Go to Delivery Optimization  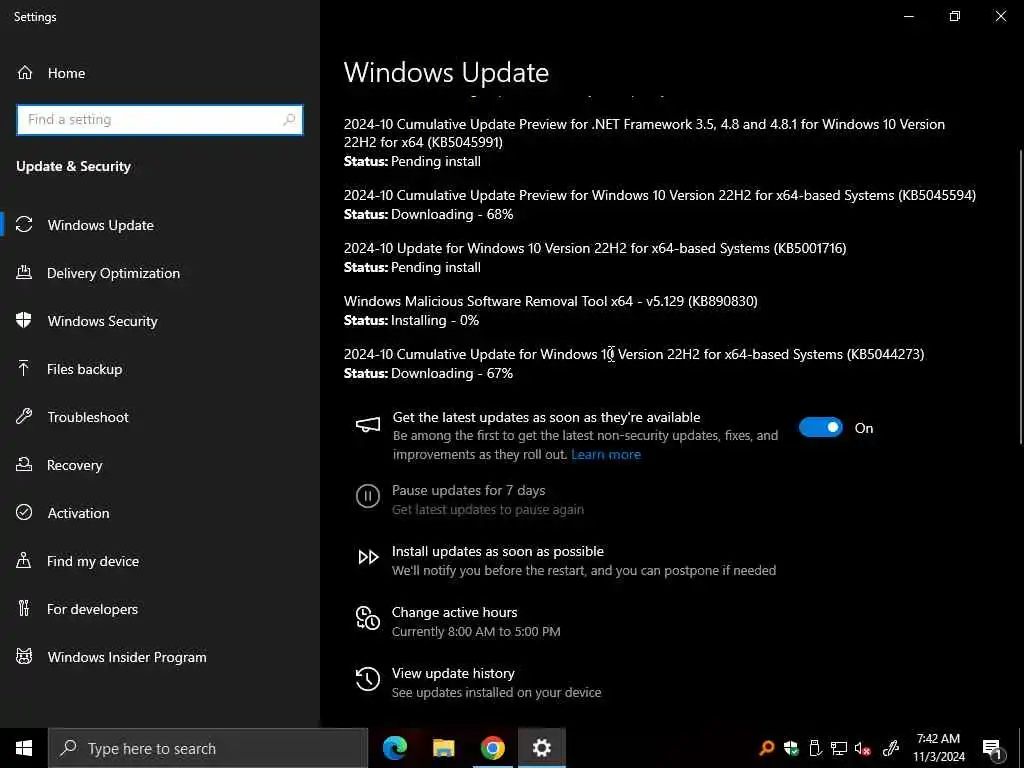pos(113,273)
